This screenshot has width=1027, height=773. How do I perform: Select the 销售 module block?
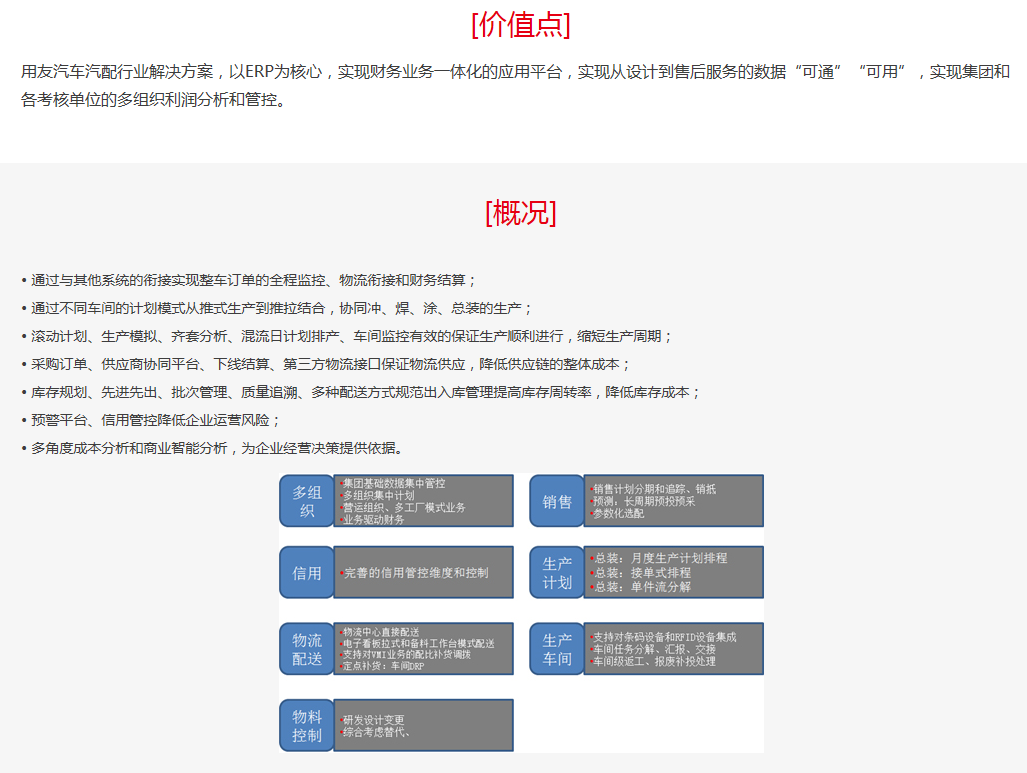(557, 501)
